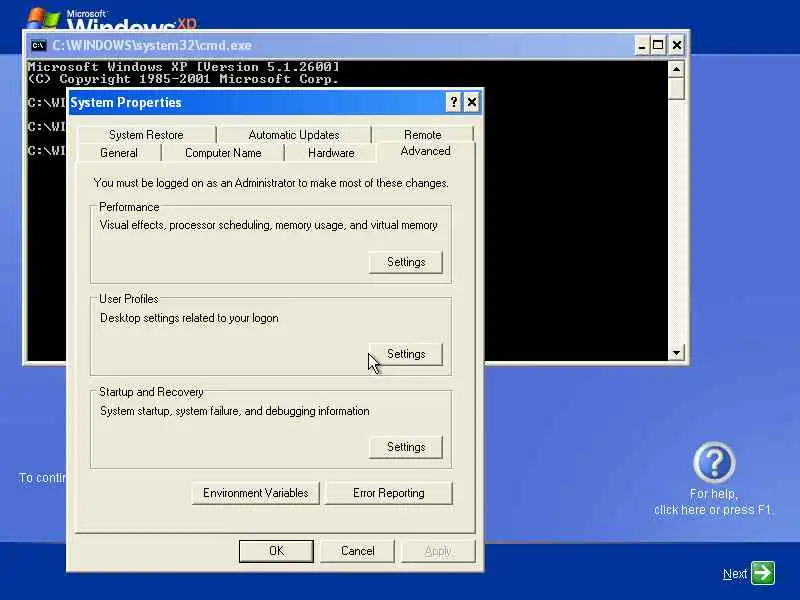Select the General tab
This screenshot has width=800, height=600.
coord(119,153)
